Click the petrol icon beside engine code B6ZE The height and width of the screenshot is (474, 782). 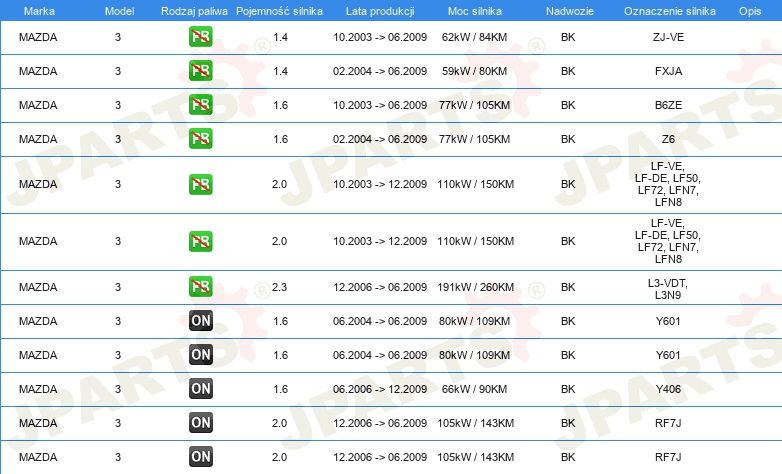[200, 104]
